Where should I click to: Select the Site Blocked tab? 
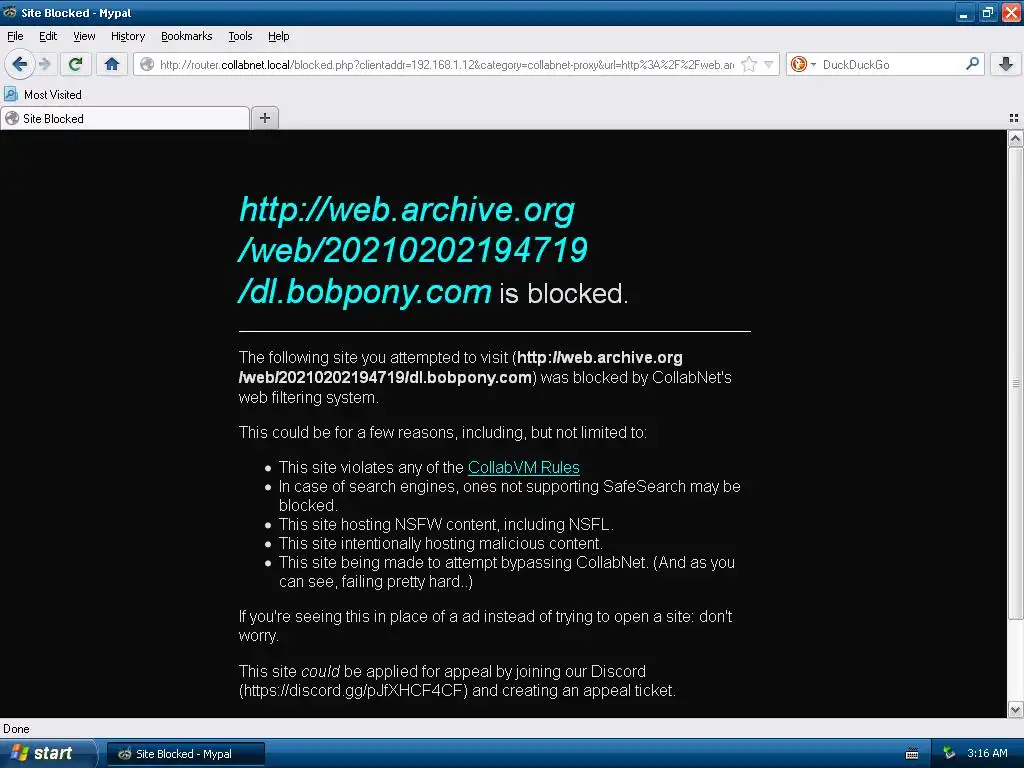(x=125, y=118)
